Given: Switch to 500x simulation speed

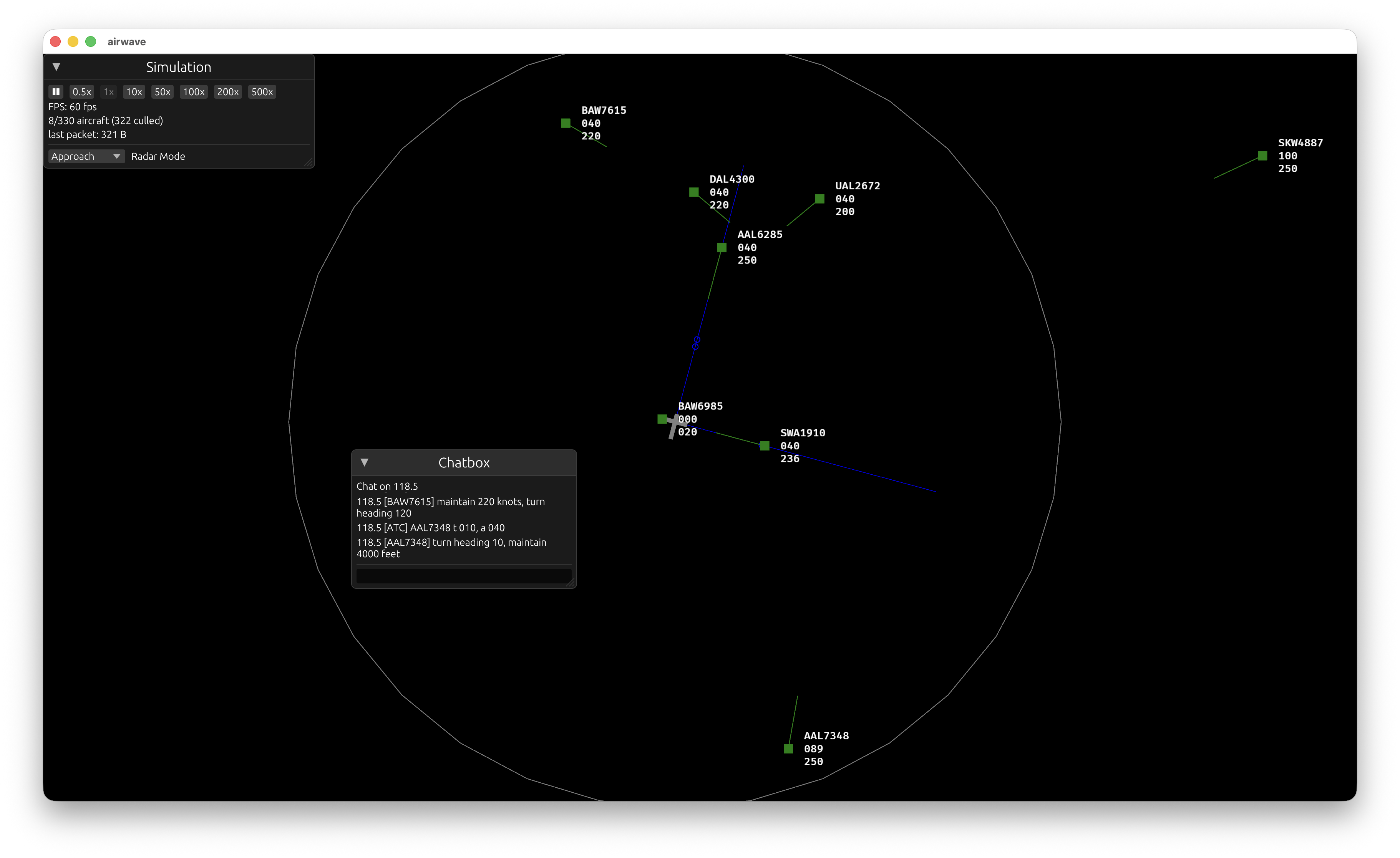Looking at the screenshot, I should click(x=262, y=91).
